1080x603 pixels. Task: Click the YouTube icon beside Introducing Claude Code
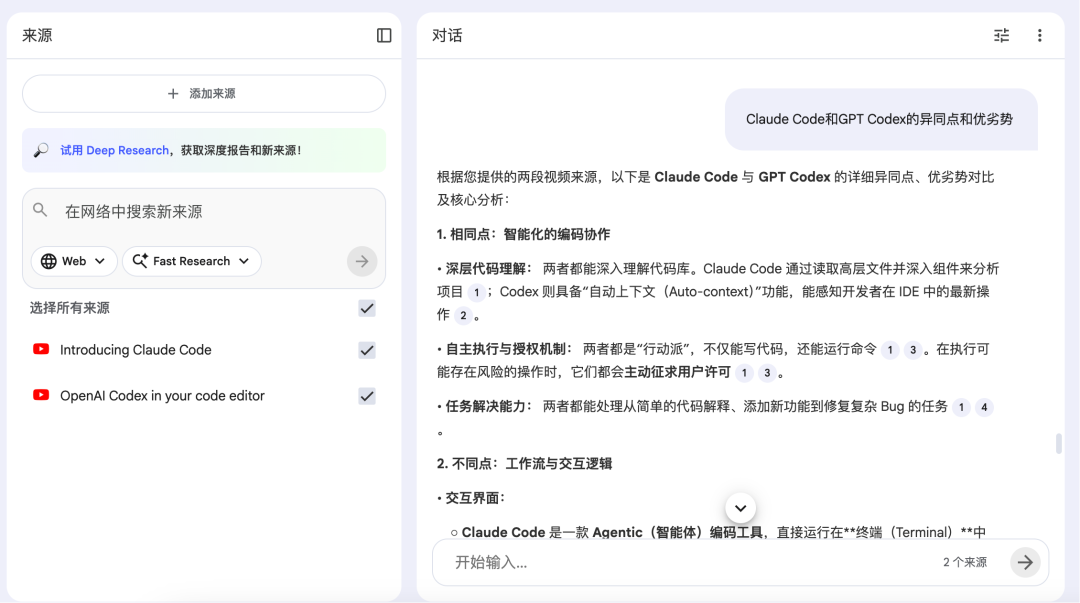[x=40, y=351]
